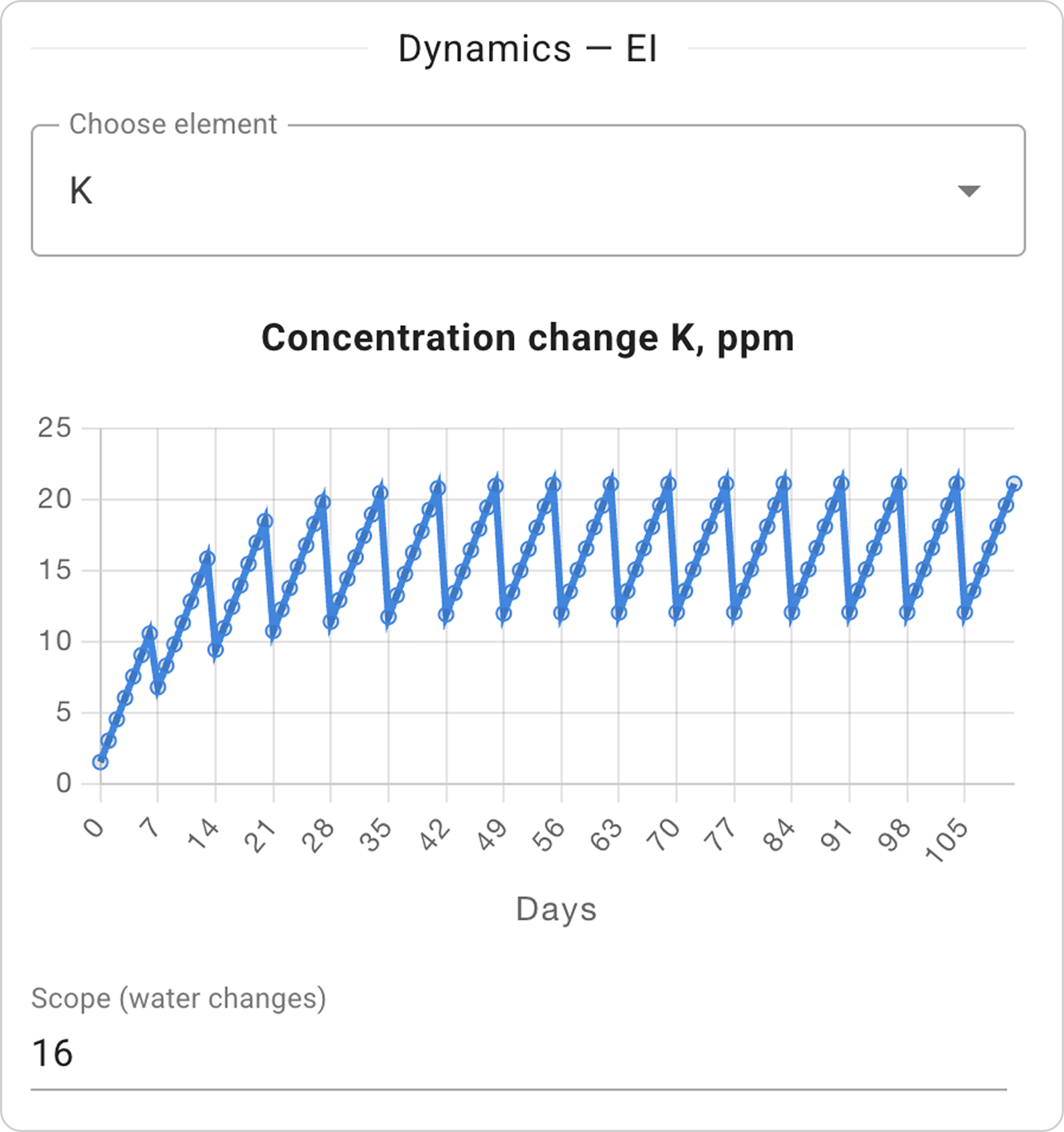Click the Days axis title
The width and height of the screenshot is (1064, 1132).
(x=556, y=909)
